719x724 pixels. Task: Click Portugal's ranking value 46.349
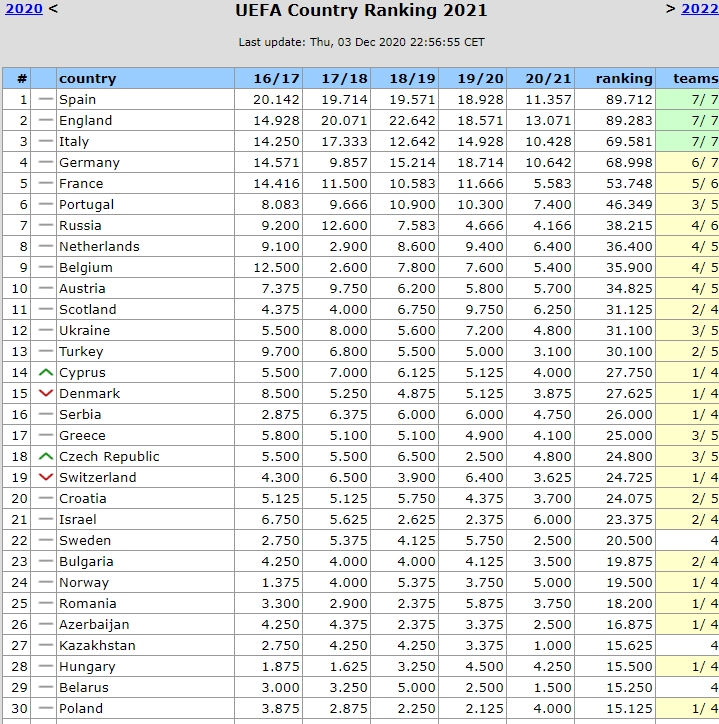pos(629,205)
